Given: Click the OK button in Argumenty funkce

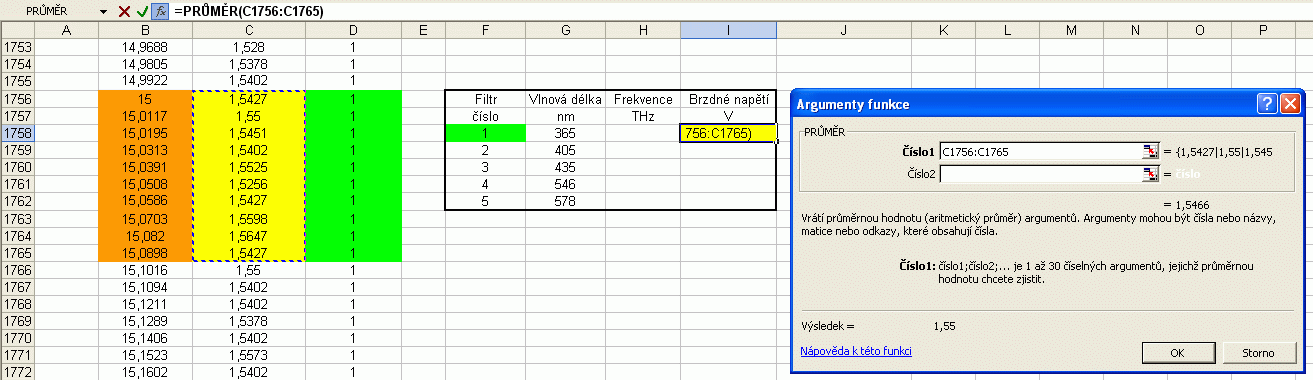Looking at the screenshot, I should pyautogui.click(x=1177, y=352).
